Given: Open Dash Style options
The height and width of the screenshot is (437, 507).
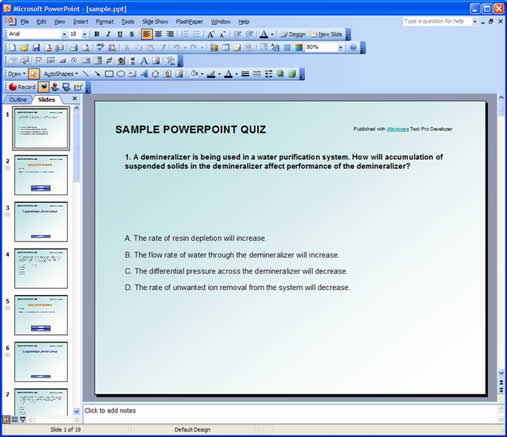Looking at the screenshot, I should tap(257, 74).
